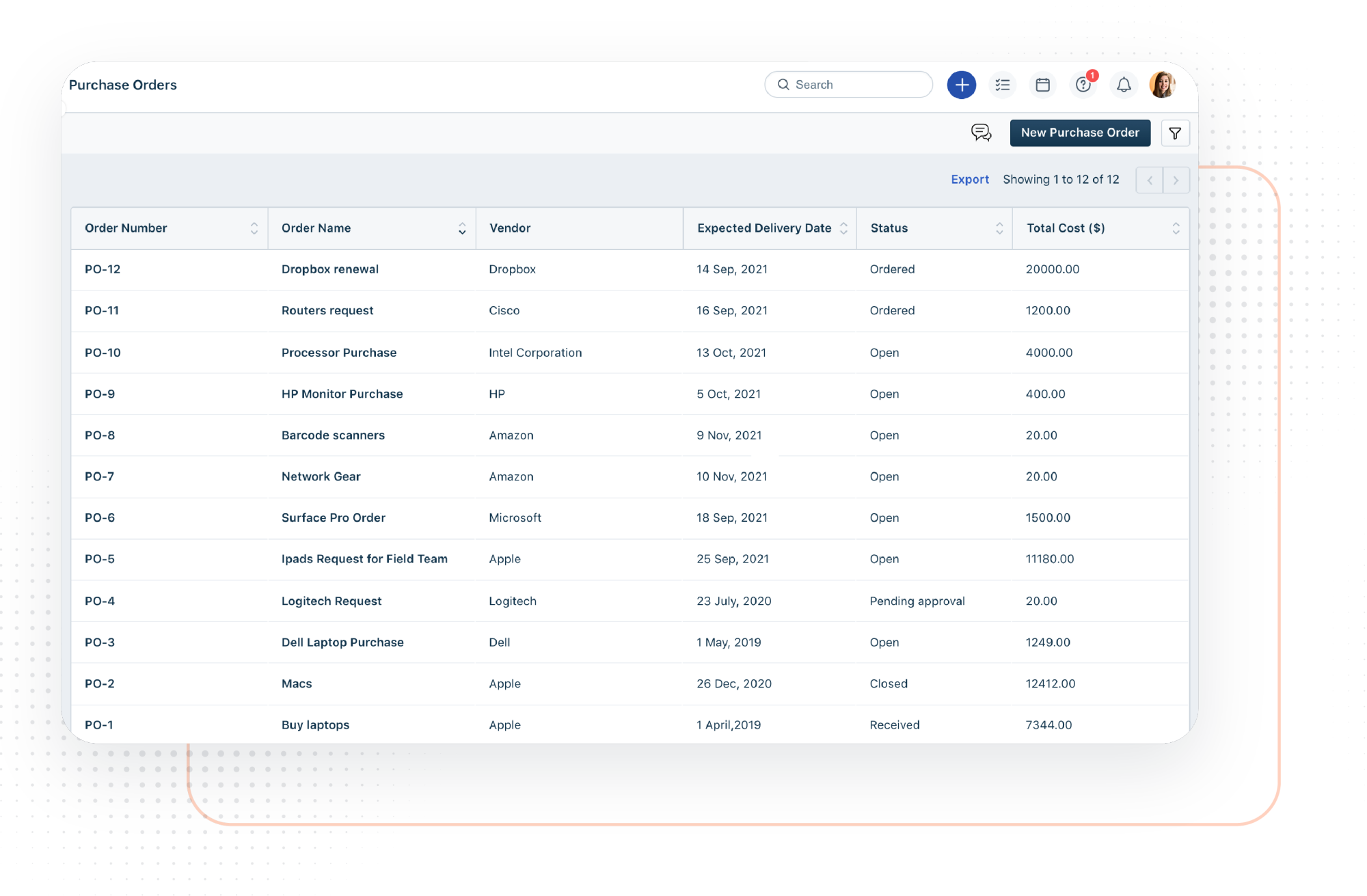Open the comments chat icon
Image resolution: width=1367 pixels, height=896 pixels.
coord(982,133)
